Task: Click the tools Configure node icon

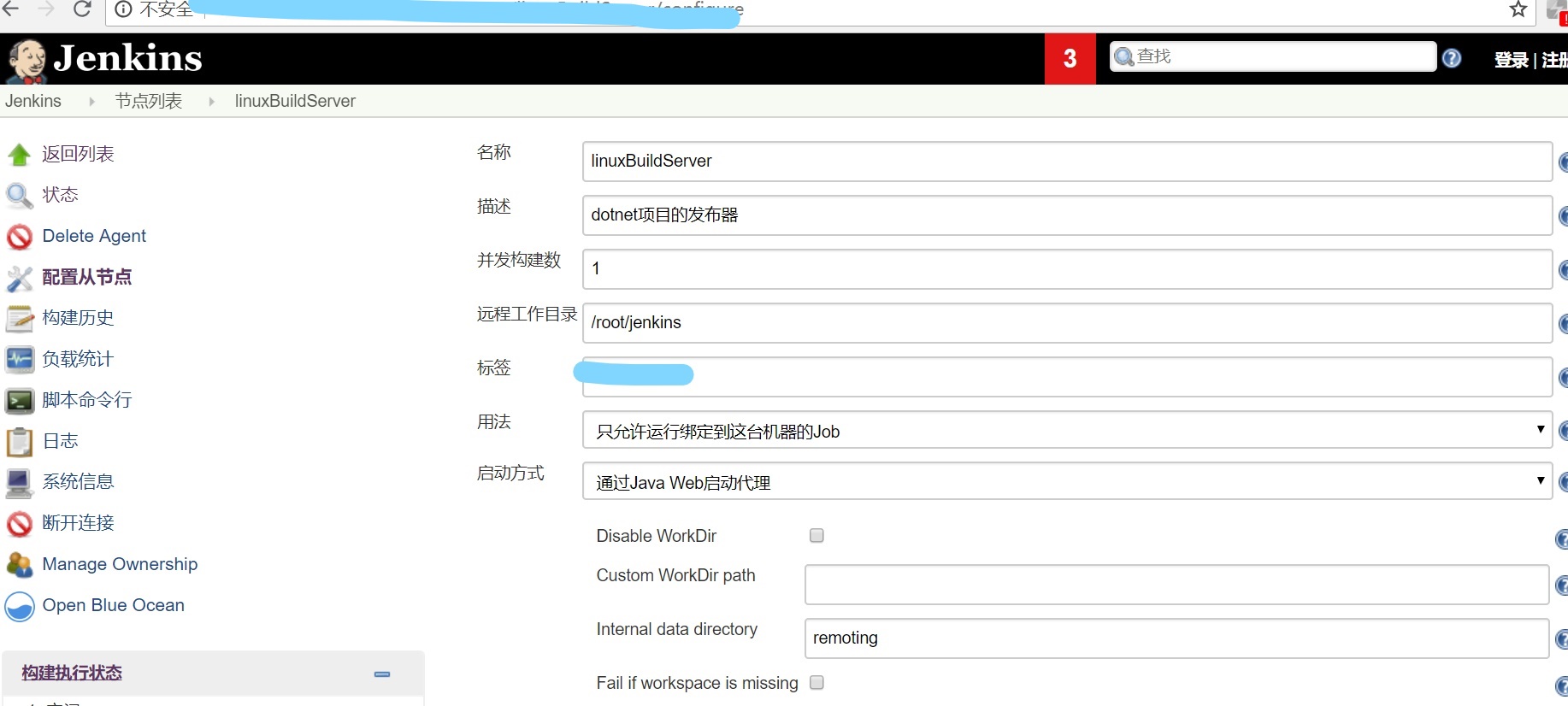Action: pyautogui.click(x=19, y=278)
